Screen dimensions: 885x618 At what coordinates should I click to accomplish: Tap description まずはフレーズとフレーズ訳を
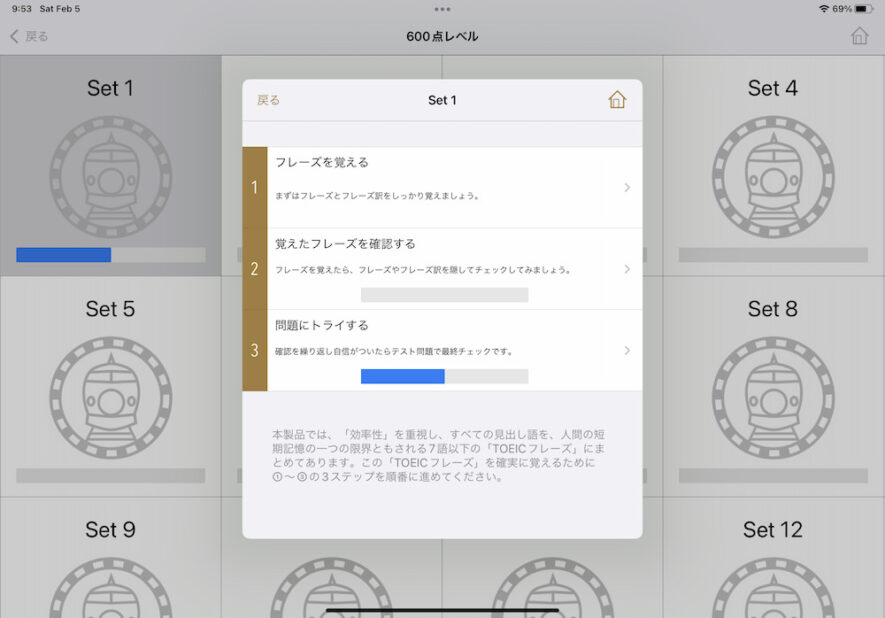(377, 196)
